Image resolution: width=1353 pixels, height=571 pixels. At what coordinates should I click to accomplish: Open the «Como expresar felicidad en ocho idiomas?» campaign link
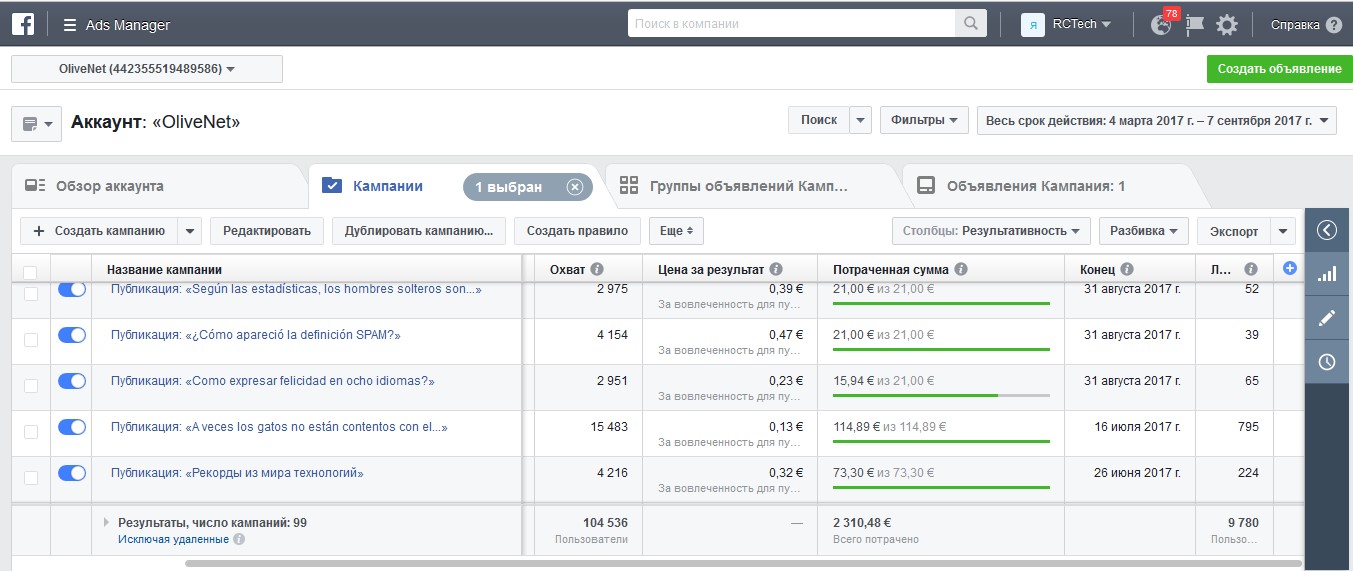point(272,381)
